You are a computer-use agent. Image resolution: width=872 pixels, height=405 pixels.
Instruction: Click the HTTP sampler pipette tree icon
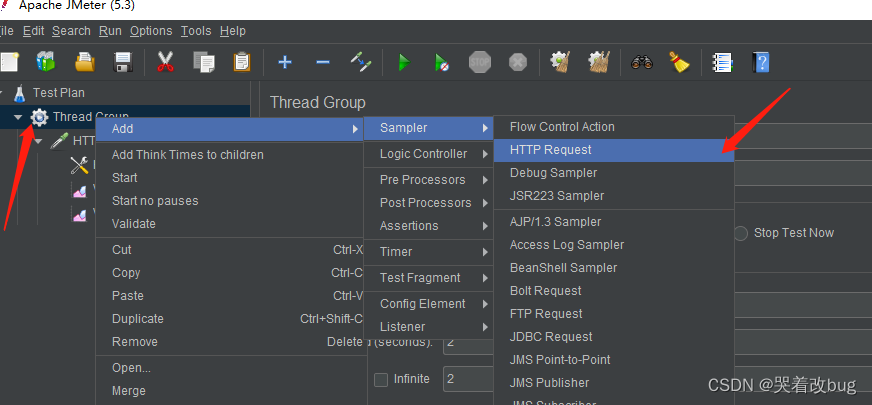pos(60,141)
